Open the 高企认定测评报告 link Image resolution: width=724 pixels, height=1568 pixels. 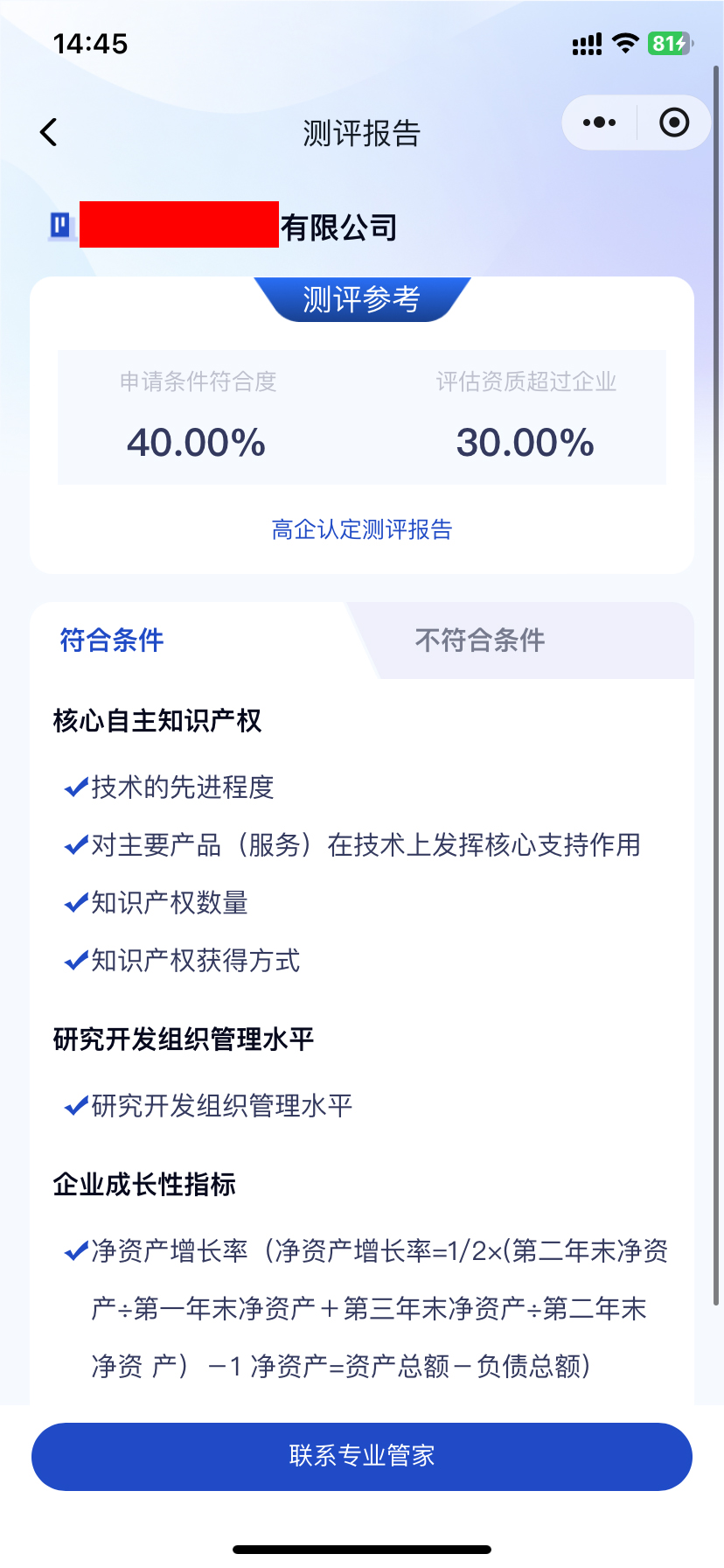[361, 528]
